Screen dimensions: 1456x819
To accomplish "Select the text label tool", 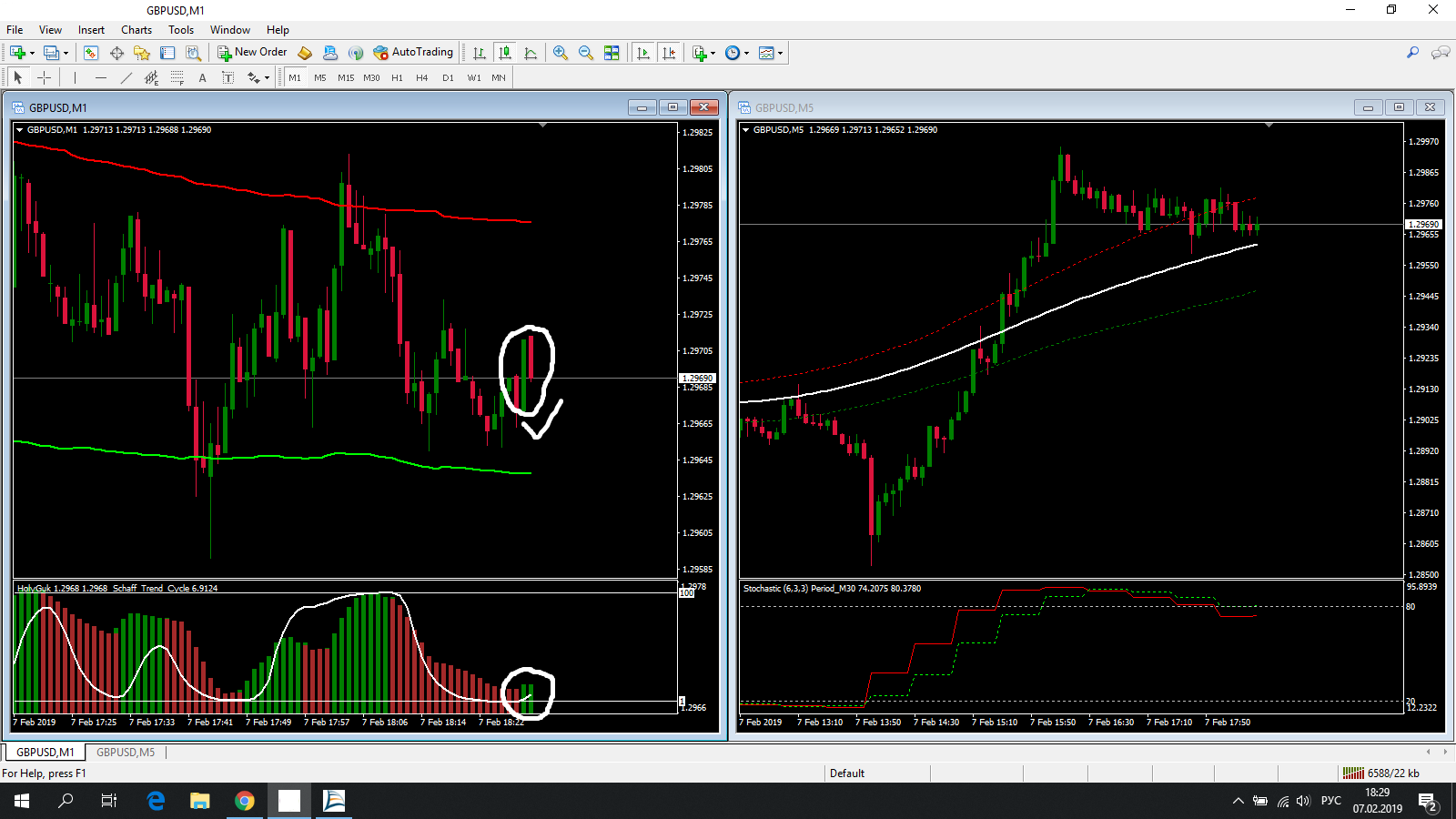I will point(227,77).
